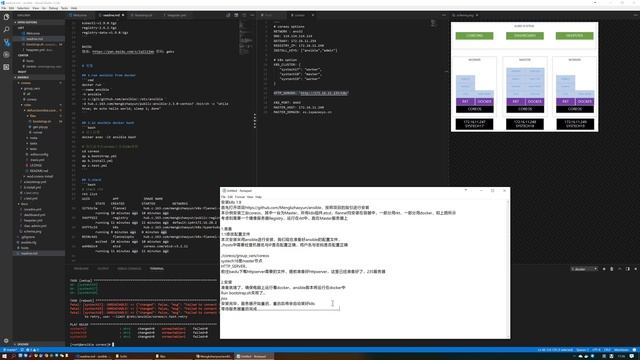Image resolution: width=640 pixels, height=360 pixels.
Task: Switch to the PROBLEMS panel tab
Action: coord(81,269)
